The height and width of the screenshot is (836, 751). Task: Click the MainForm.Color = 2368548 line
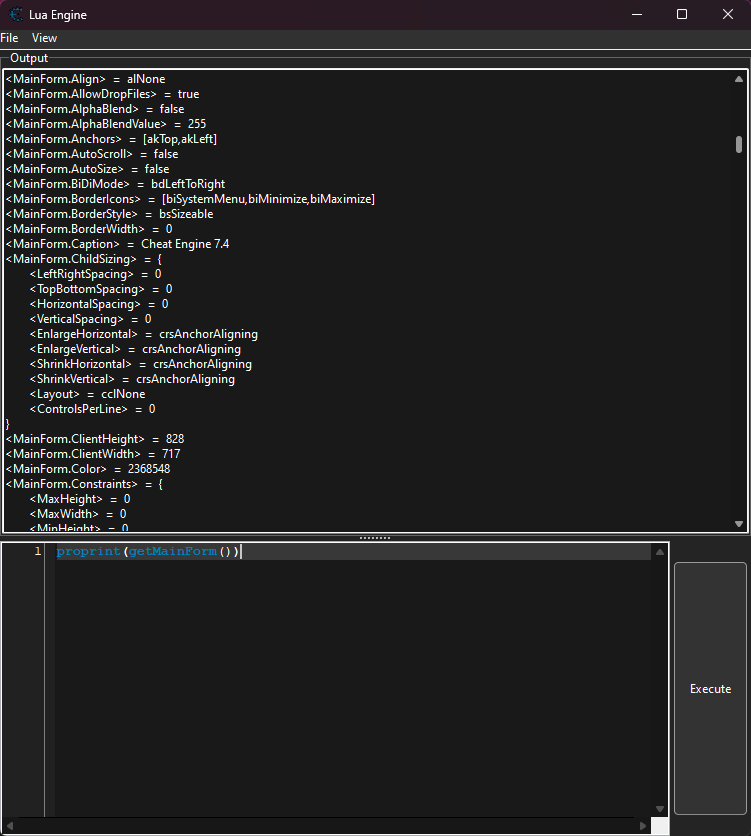point(88,469)
